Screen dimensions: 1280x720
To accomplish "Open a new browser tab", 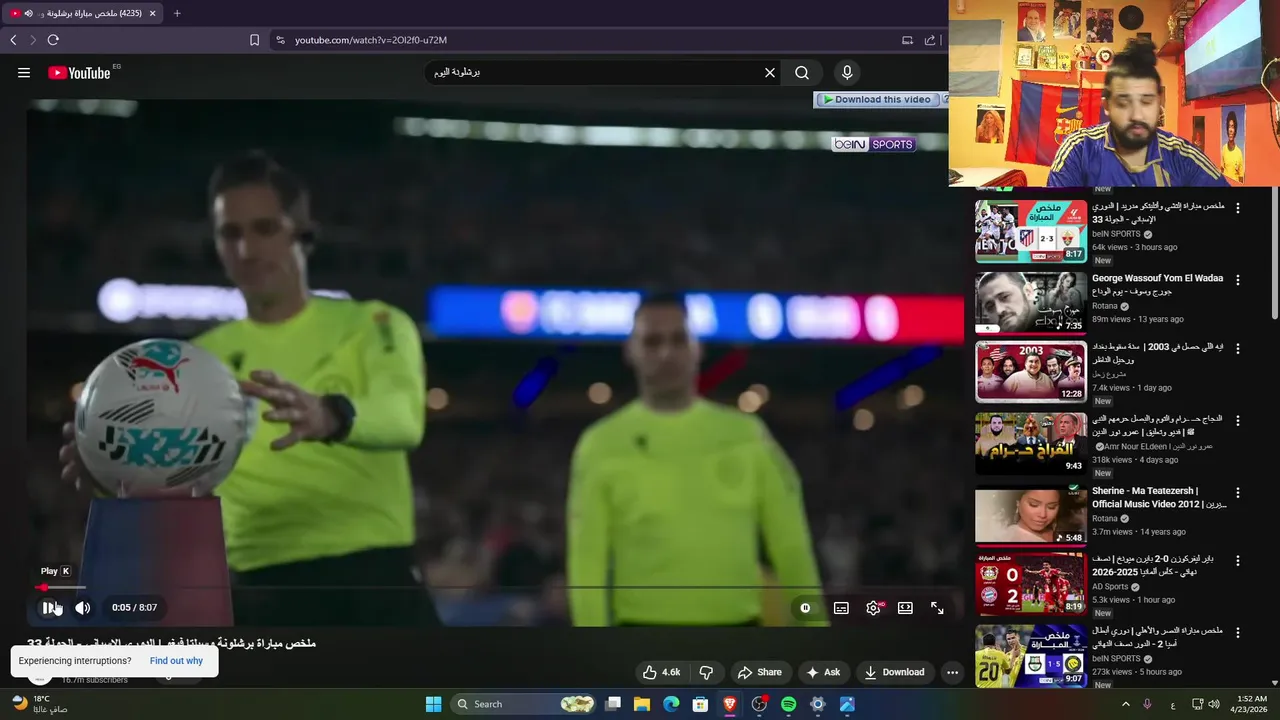I will point(177,13).
